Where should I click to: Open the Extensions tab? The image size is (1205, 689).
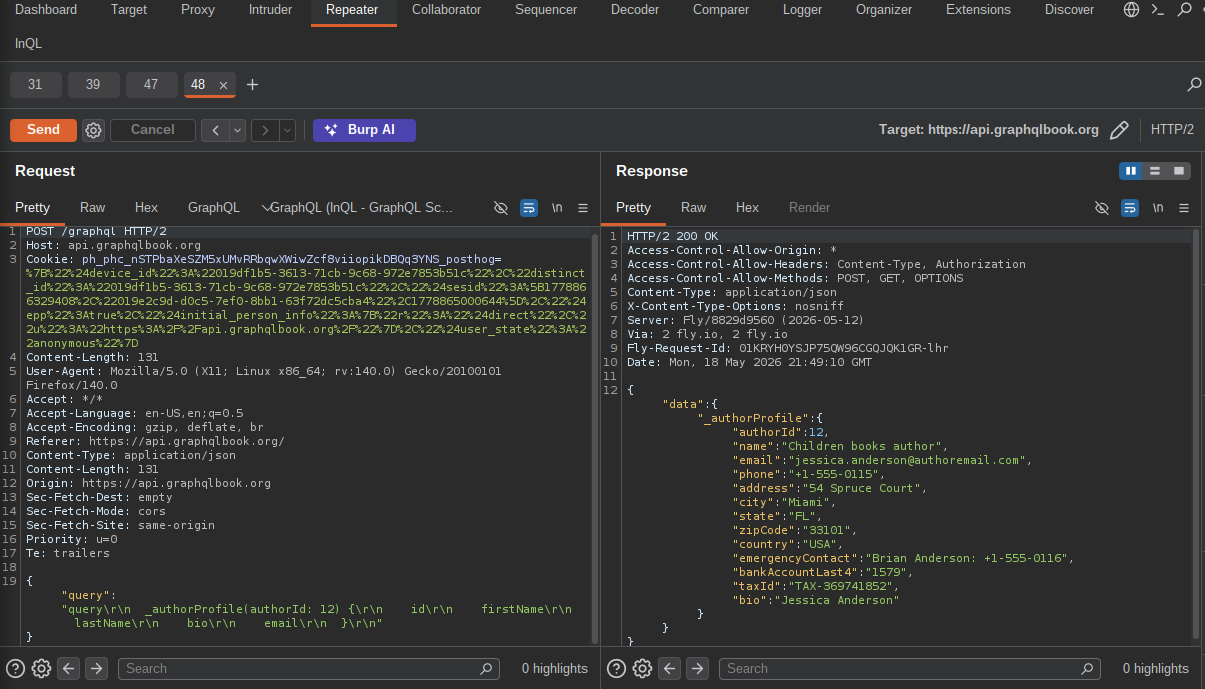979,10
